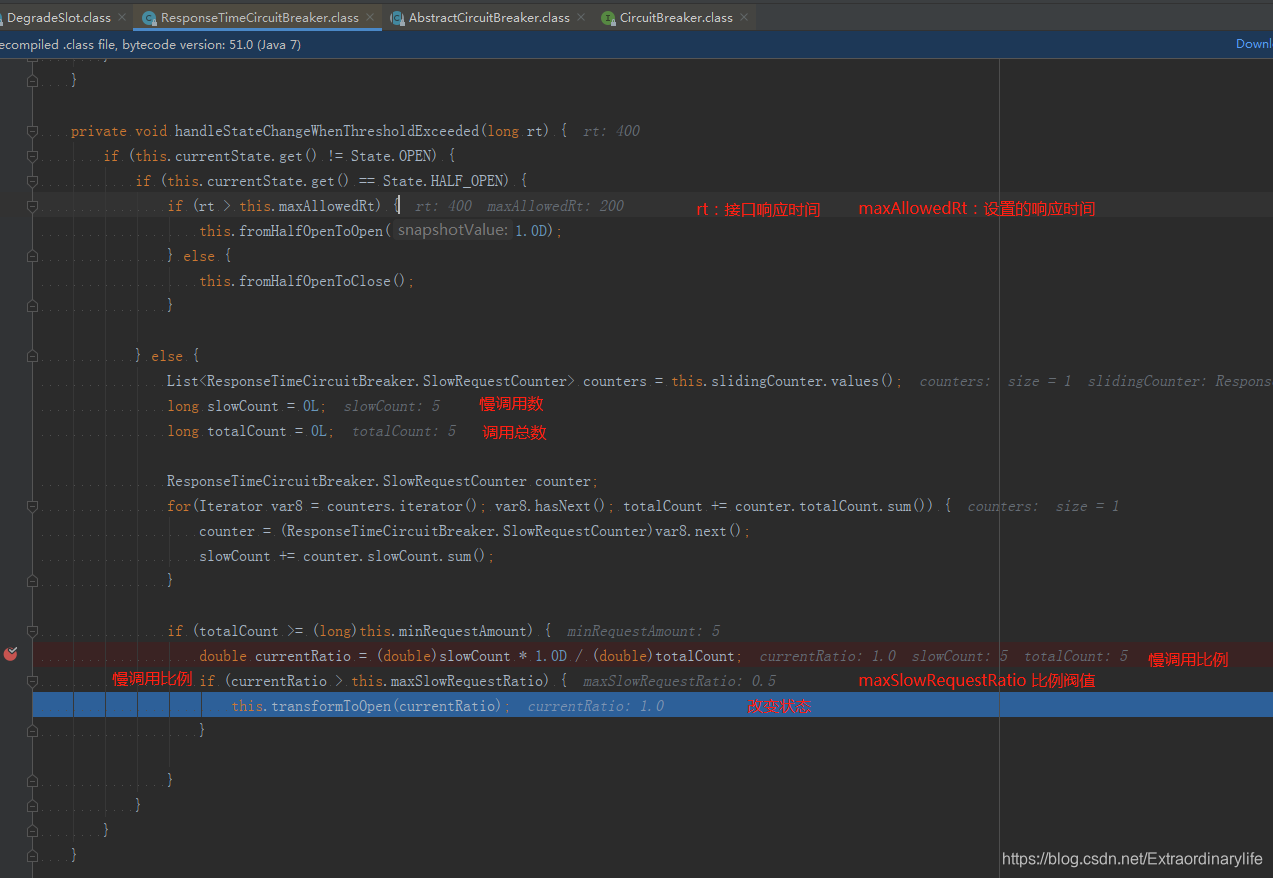Close the ResponseTimeCircuitBreaker.class tab
The height and width of the screenshot is (878, 1273).
pyautogui.click(x=370, y=18)
